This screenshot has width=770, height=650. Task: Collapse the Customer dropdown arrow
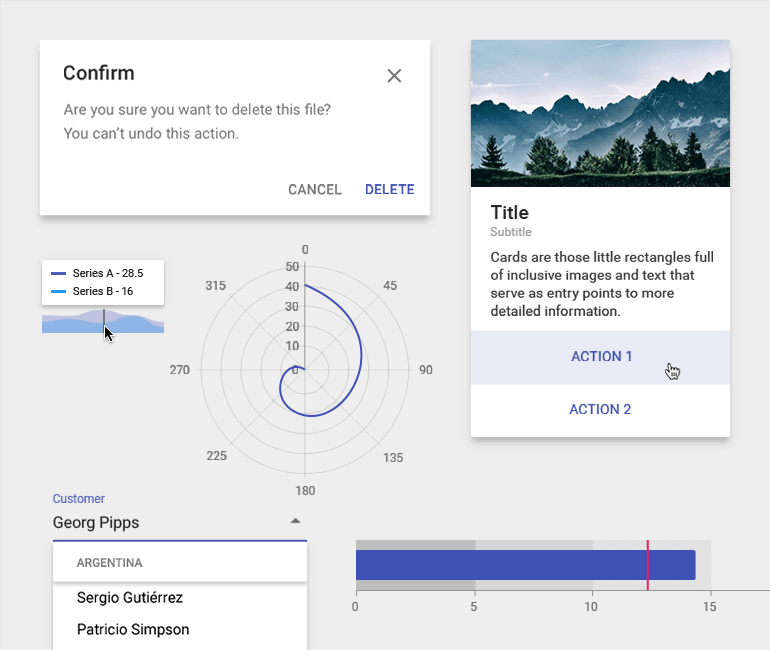294,521
